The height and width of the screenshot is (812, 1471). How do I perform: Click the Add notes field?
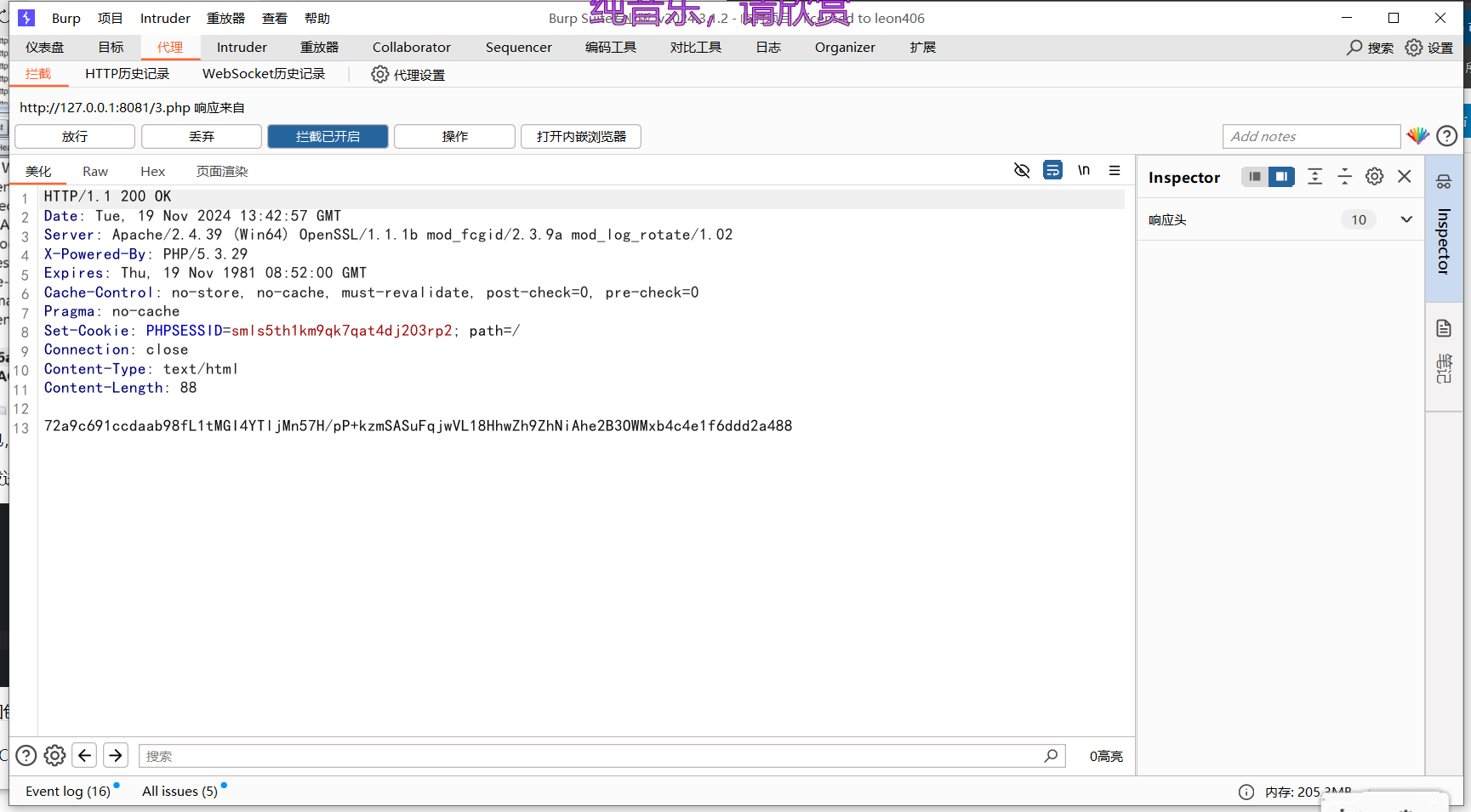tap(1311, 136)
